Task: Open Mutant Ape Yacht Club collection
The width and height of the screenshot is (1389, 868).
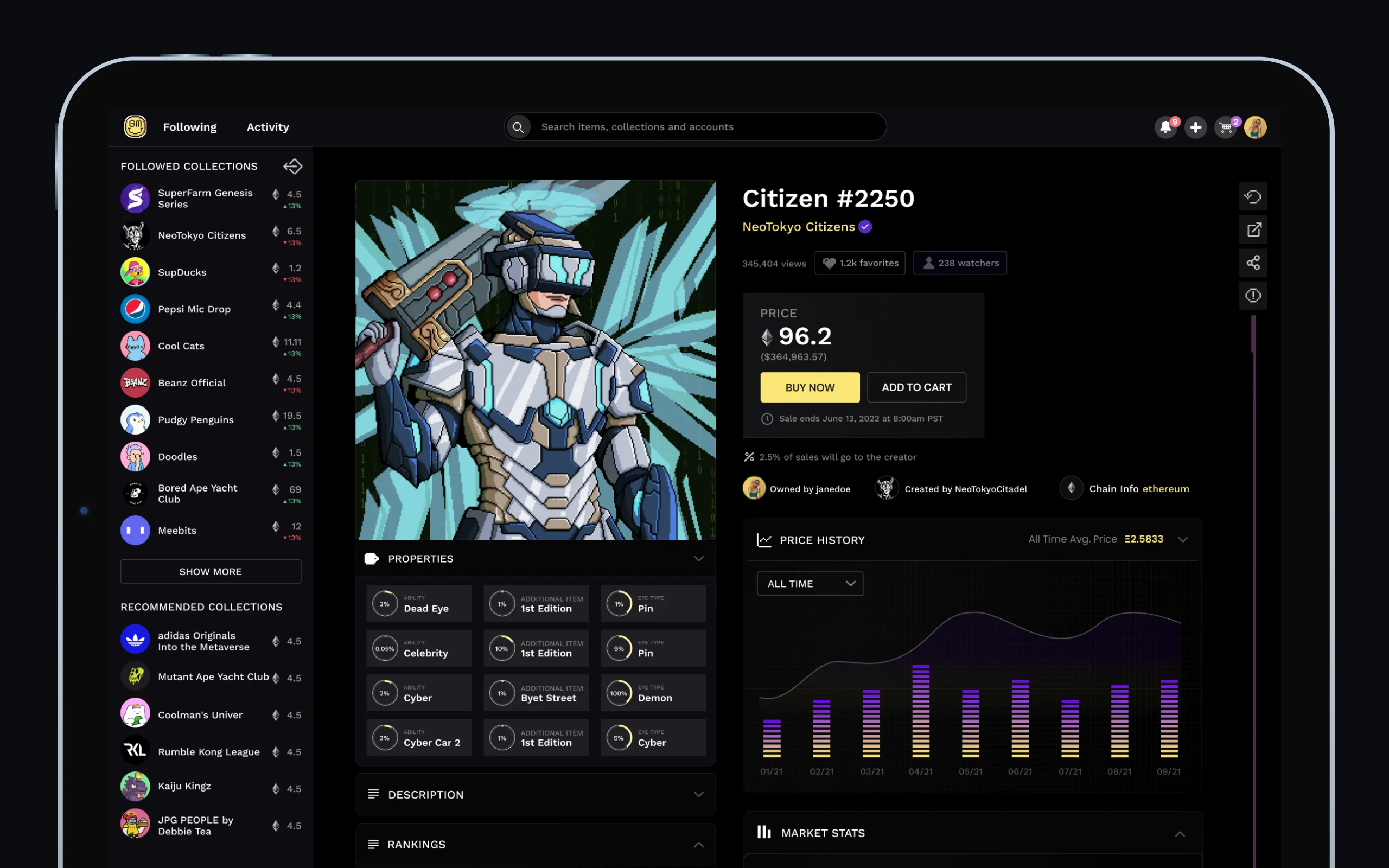Action: pos(211,677)
